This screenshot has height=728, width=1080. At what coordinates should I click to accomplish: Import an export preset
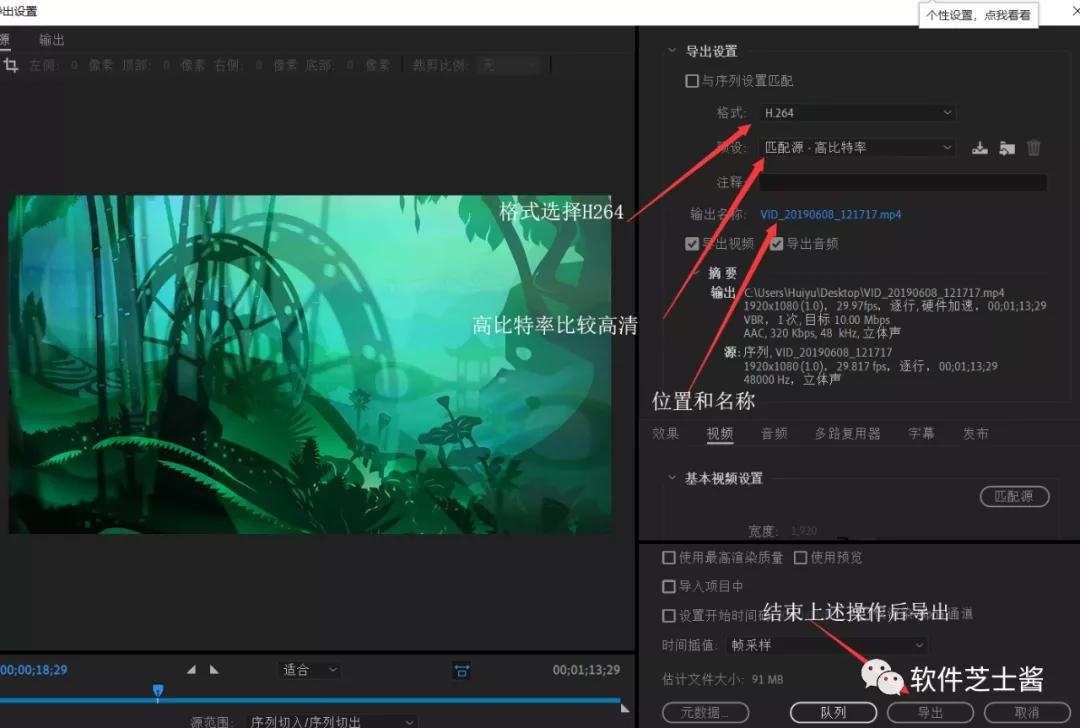coord(1006,147)
